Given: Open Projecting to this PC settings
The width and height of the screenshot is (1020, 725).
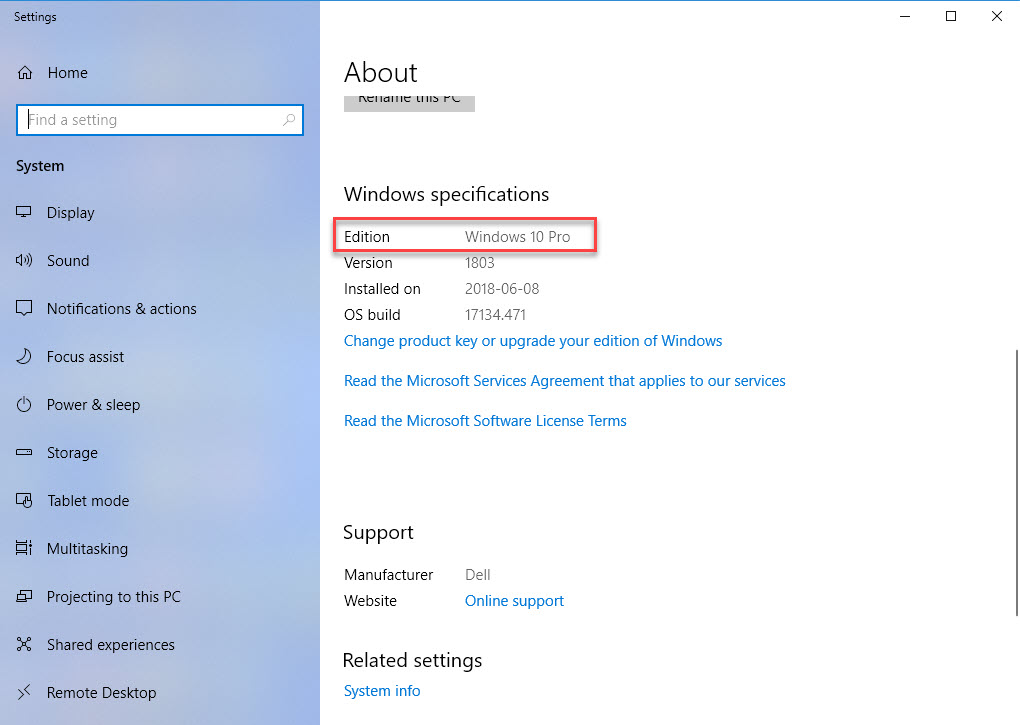Looking at the screenshot, I should coord(113,597).
